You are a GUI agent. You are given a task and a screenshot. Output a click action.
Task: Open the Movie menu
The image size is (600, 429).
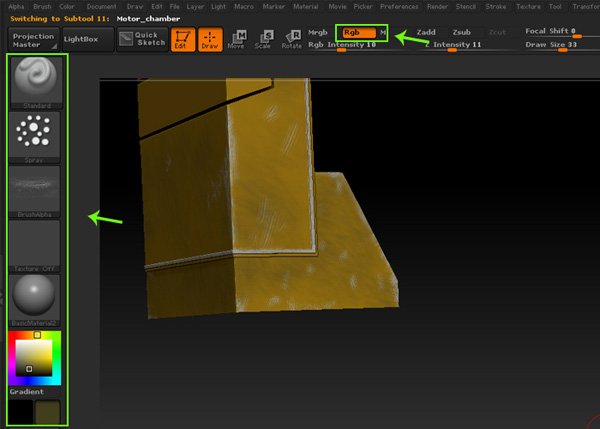pos(337,7)
